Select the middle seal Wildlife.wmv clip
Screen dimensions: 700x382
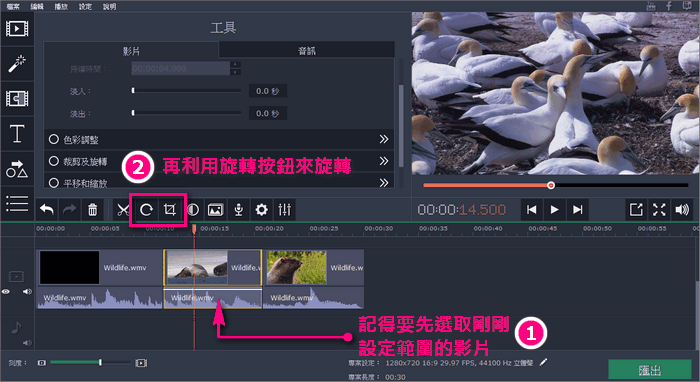(x=212, y=267)
